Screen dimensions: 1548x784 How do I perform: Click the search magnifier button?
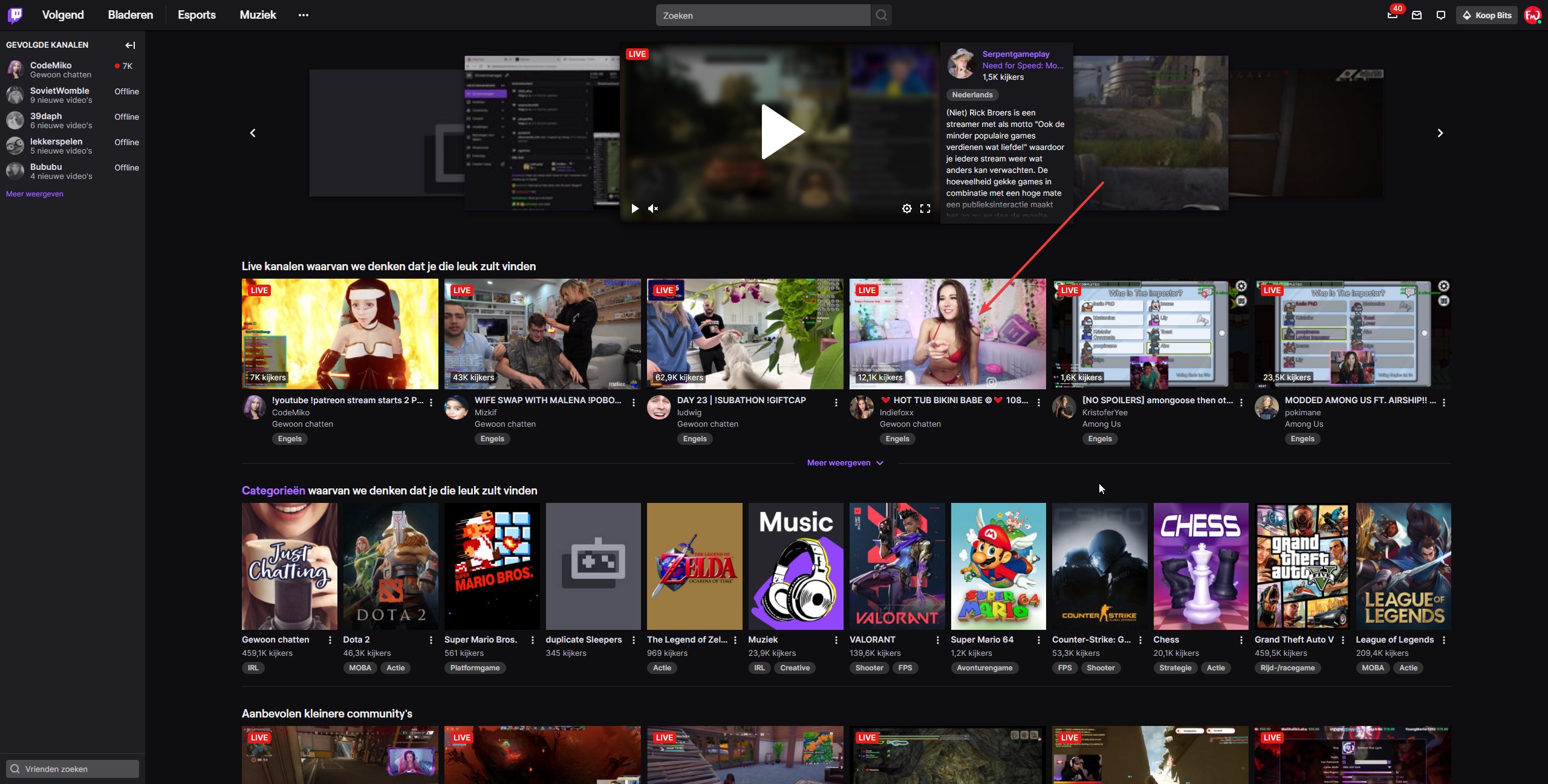coord(881,15)
